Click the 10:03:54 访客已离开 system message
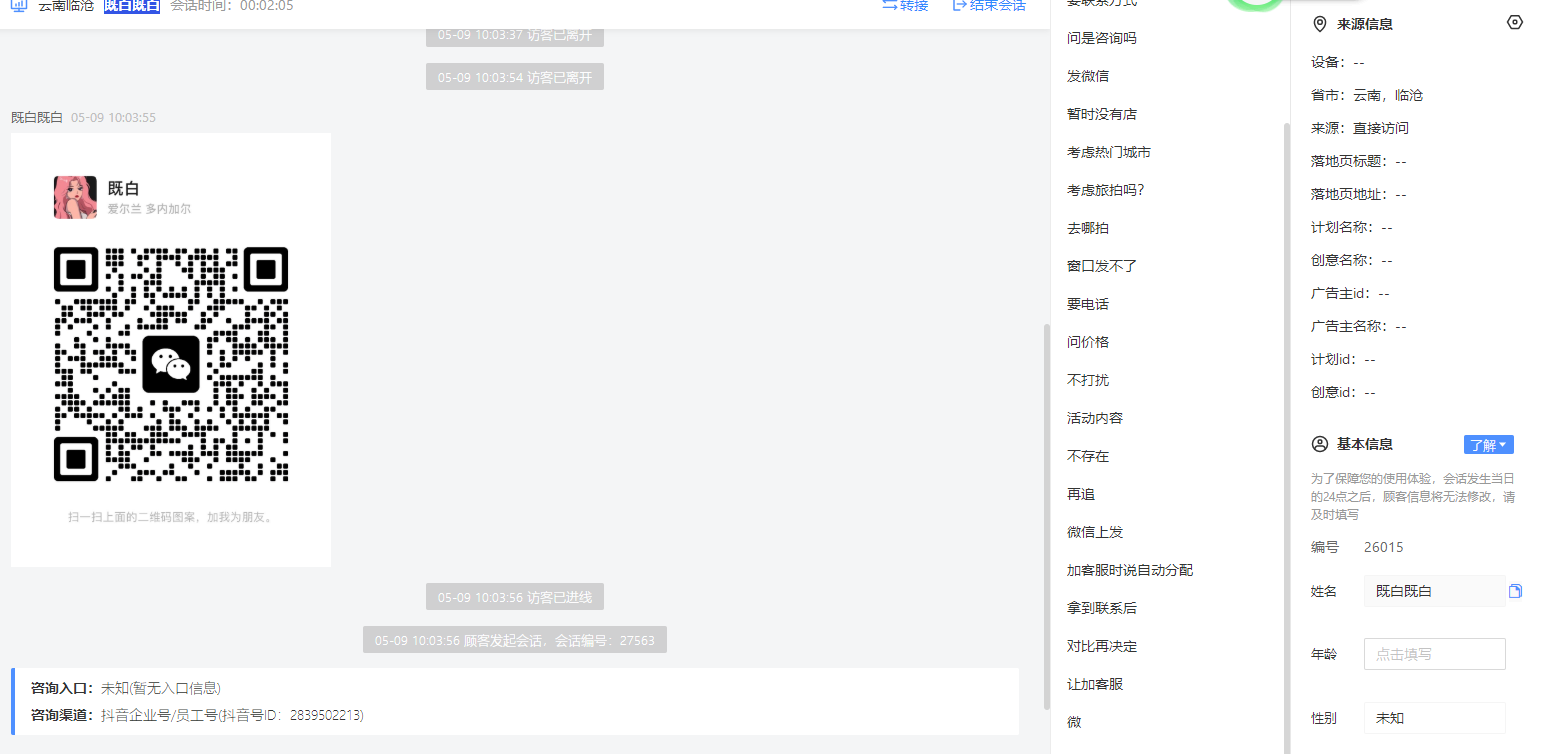The width and height of the screenshot is (1543, 754). coord(515,77)
